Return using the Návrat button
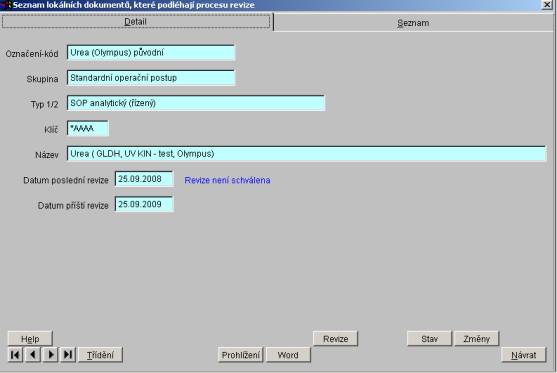The width and height of the screenshot is (557, 373). click(x=524, y=355)
